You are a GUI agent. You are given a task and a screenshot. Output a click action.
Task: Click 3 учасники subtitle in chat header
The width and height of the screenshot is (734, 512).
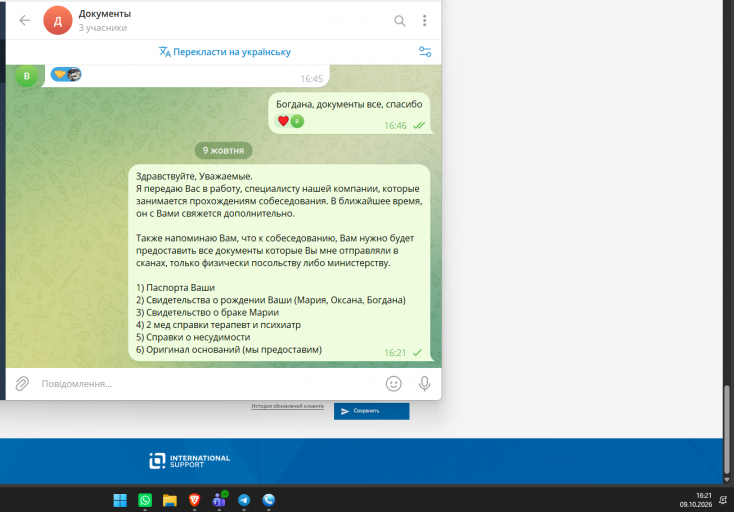pos(103,28)
